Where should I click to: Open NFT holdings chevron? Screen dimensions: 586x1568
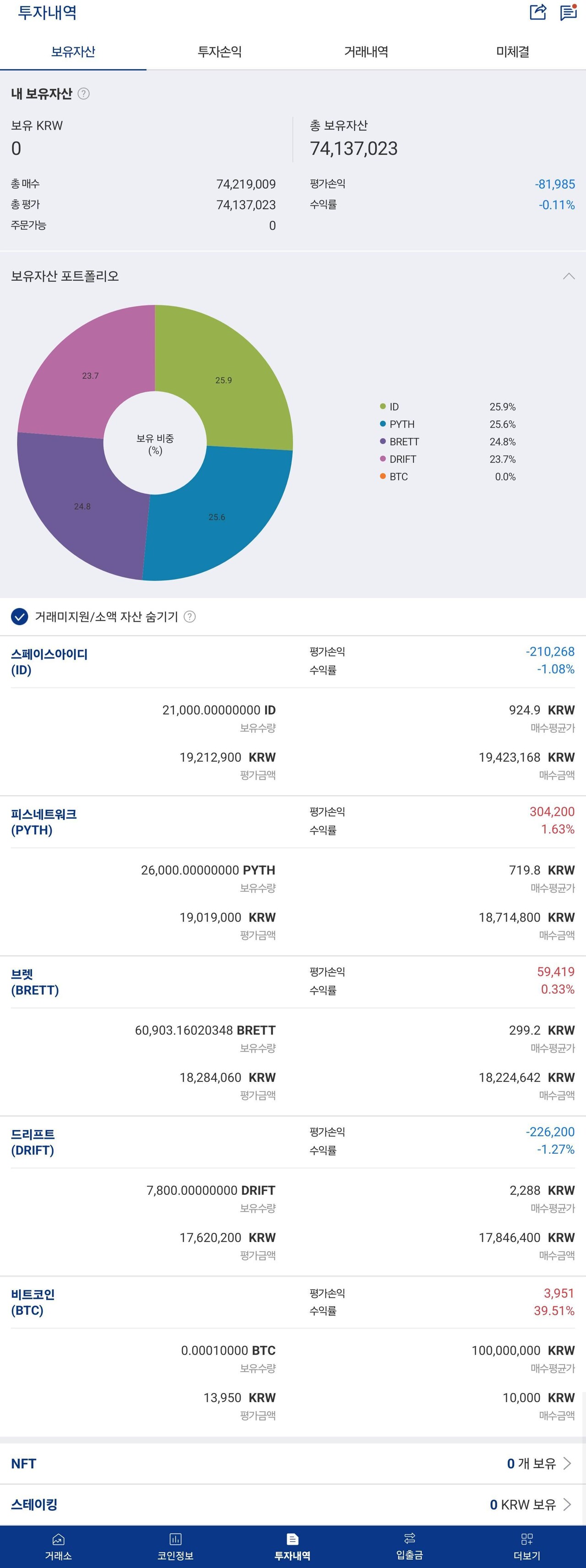pyautogui.click(x=566, y=1463)
